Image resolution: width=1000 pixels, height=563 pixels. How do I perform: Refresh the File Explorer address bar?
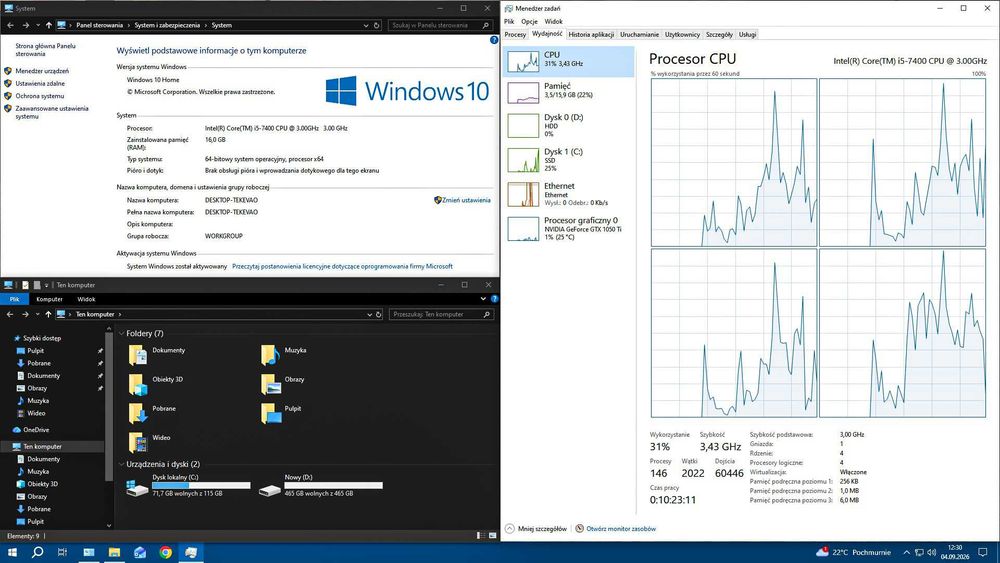378,314
